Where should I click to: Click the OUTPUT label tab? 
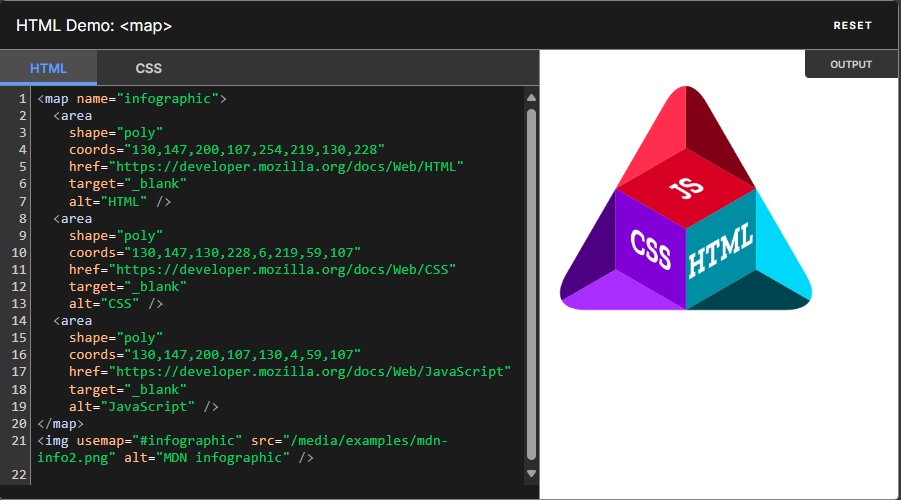tap(850, 65)
